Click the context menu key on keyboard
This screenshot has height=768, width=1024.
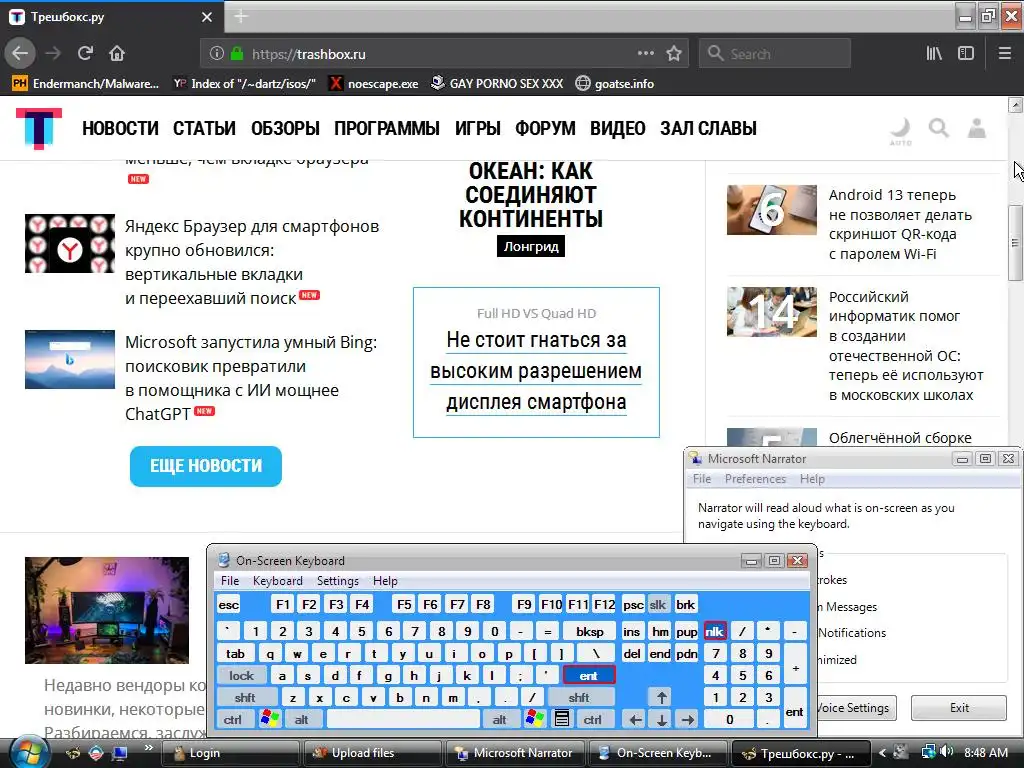click(x=562, y=719)
